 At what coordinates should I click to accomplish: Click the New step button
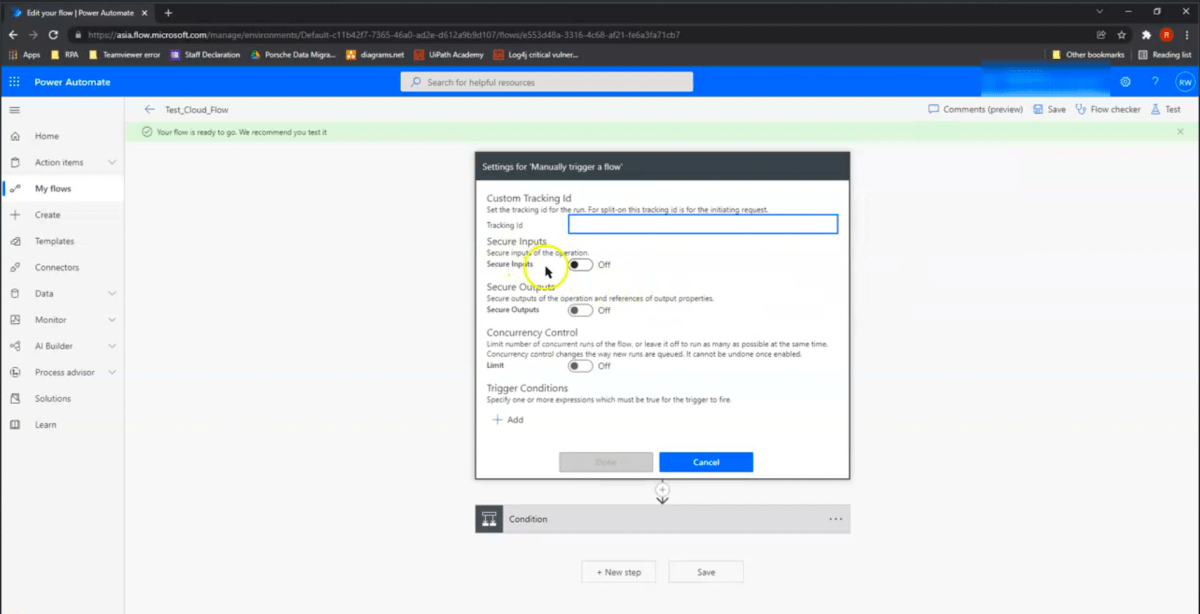tap(618, 572)
